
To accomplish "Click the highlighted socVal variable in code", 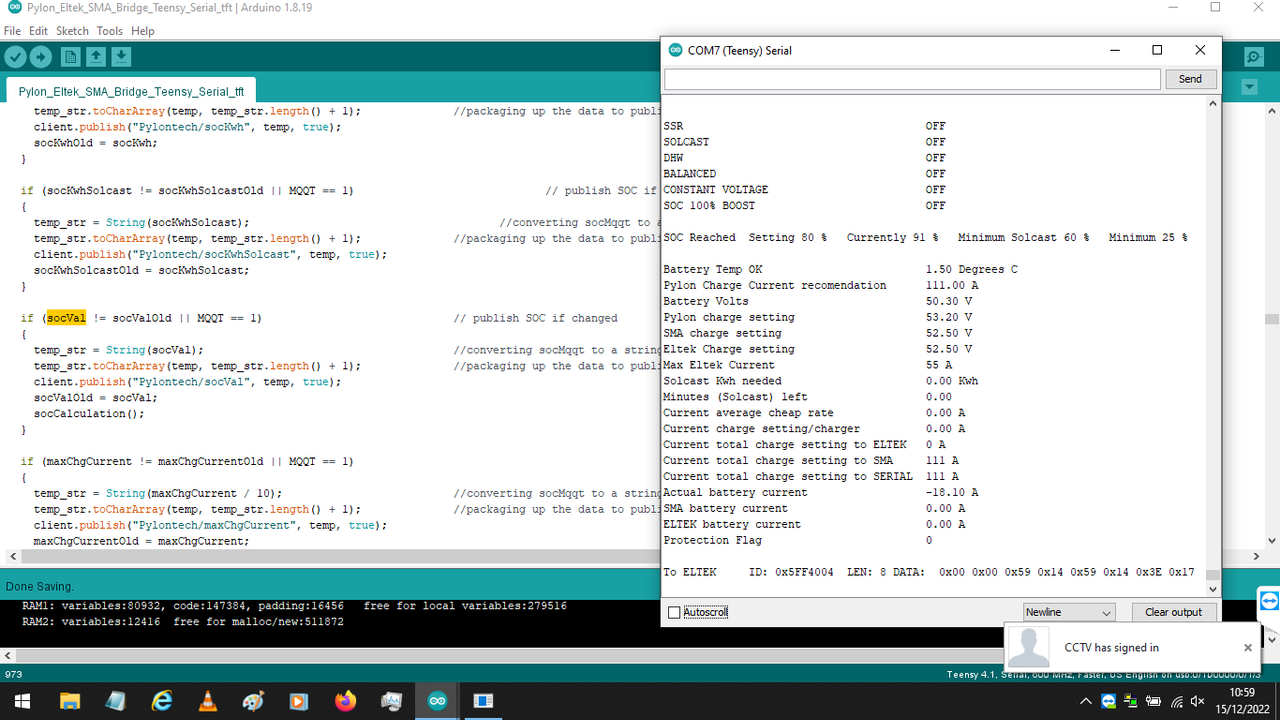I will 66,318.
